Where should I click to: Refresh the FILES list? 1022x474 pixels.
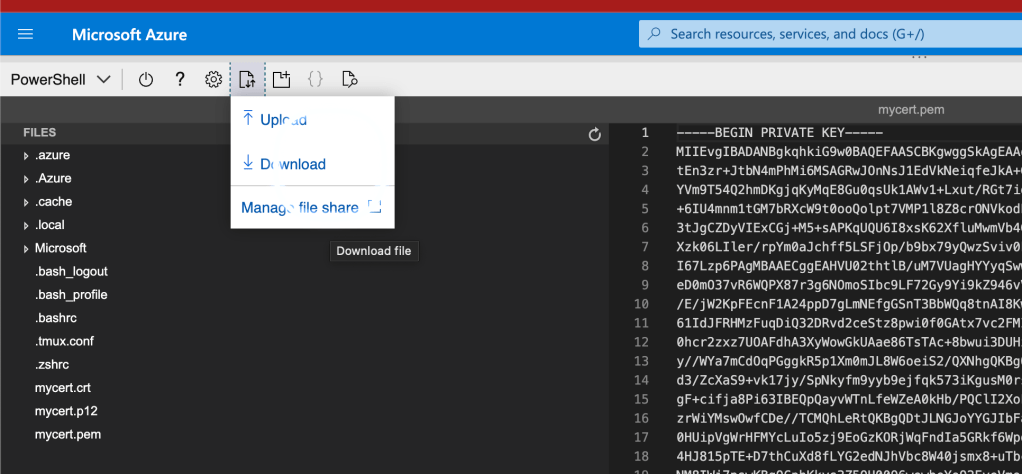[594, 135]
